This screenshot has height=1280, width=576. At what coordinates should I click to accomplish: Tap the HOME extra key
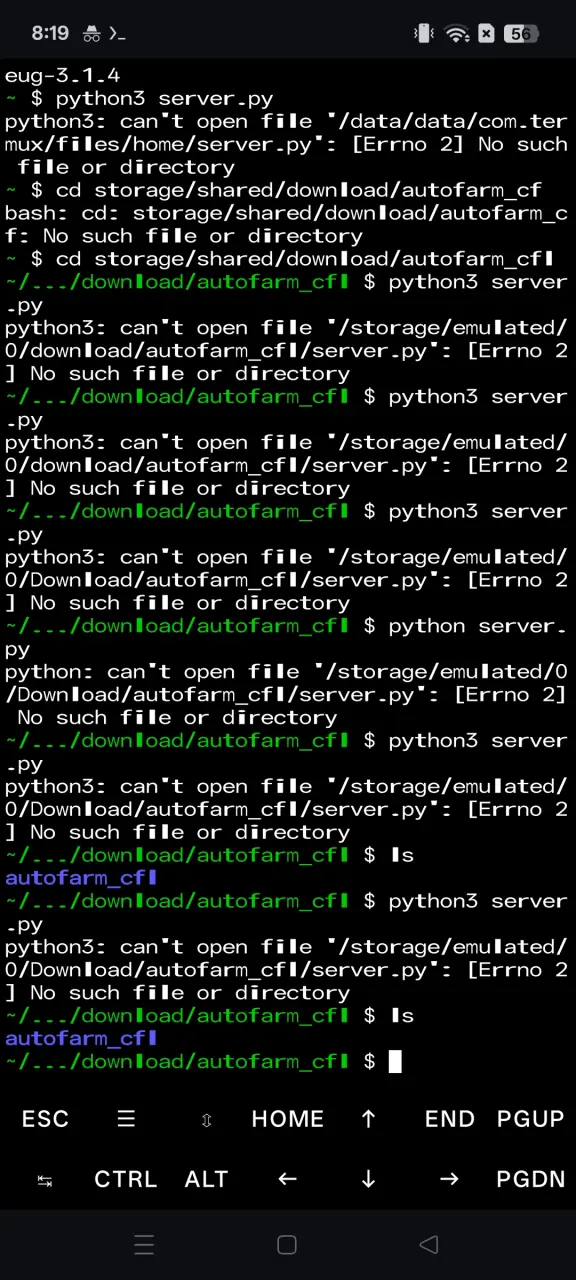288,1119
